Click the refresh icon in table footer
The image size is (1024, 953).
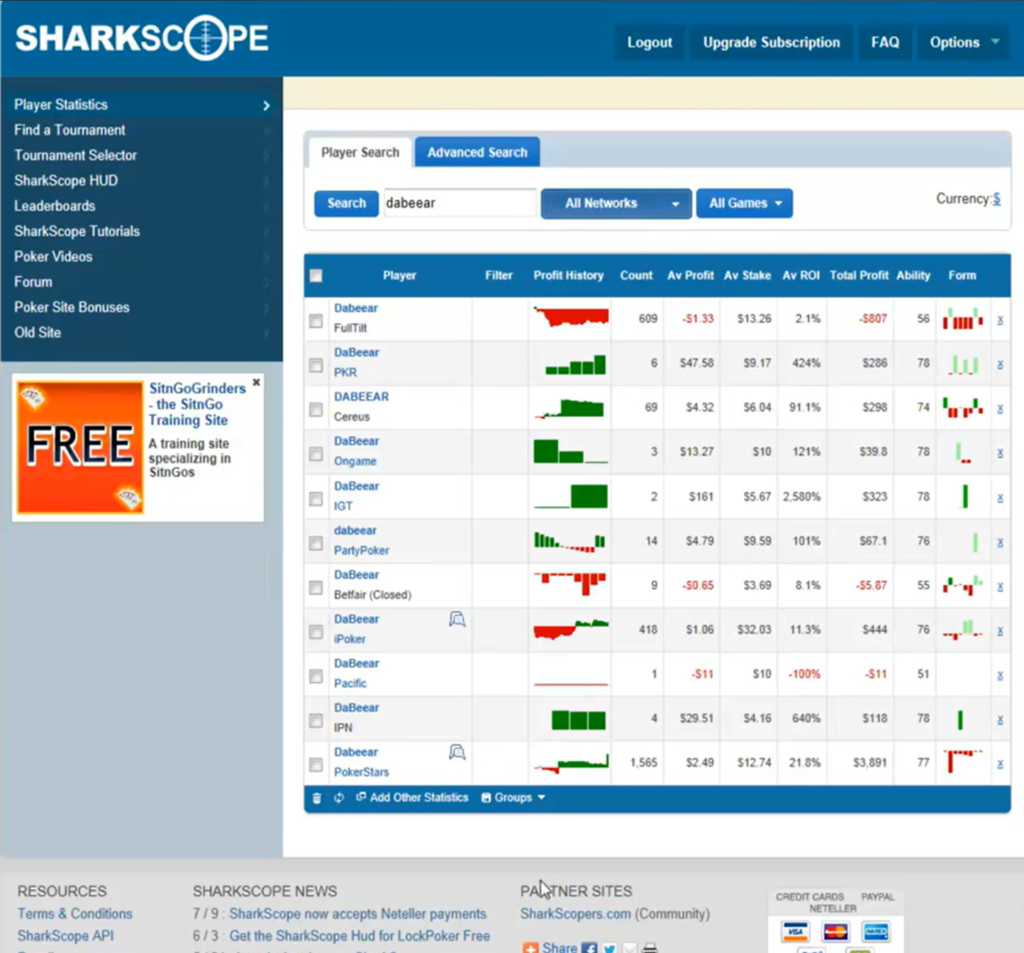[339, 798]
